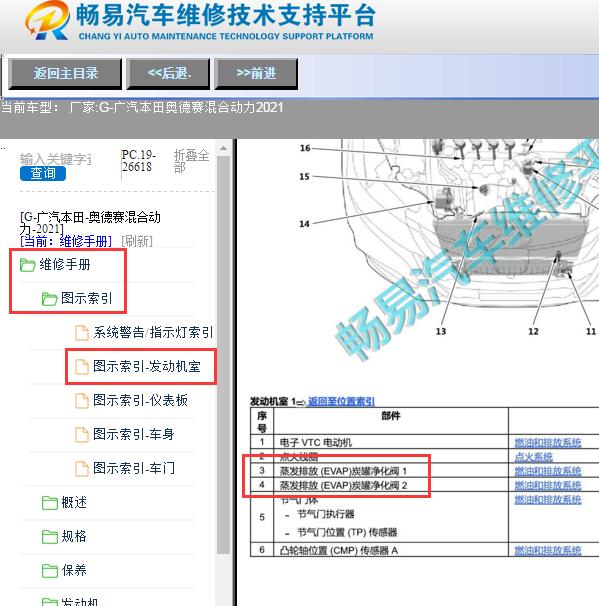Image resolution: width=599 pixels, height=606 pixels.
Task: Select 凸轮轴位置 (CMP) 传感器 A text
Action: click(x=339, y=551)
